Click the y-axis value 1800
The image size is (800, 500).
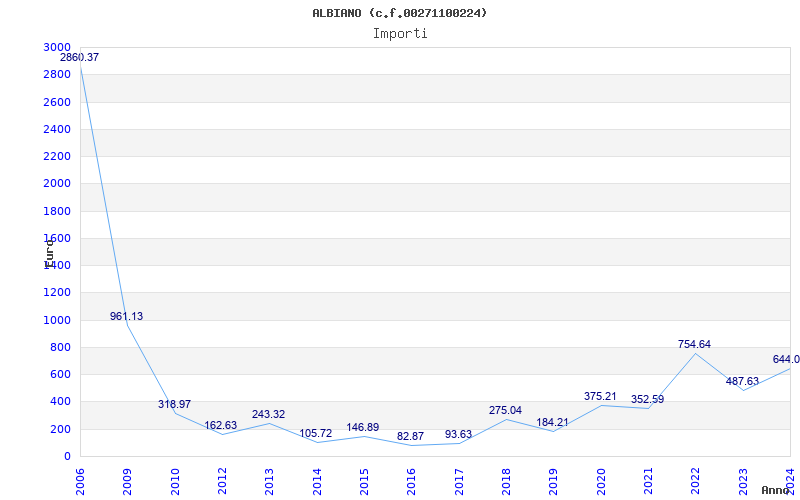tap(57, 211)
